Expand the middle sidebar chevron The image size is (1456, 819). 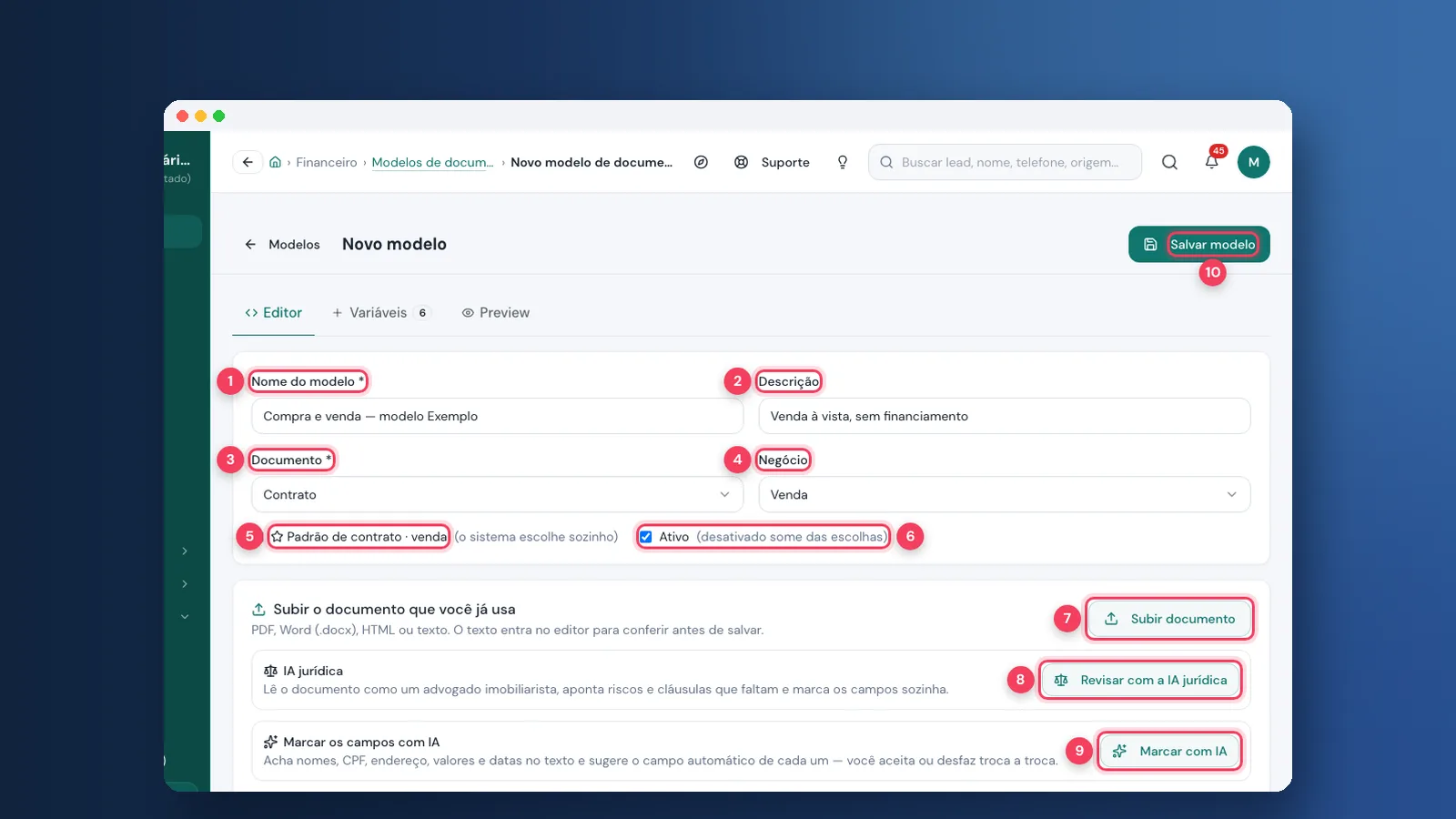(x=185, y=583)
